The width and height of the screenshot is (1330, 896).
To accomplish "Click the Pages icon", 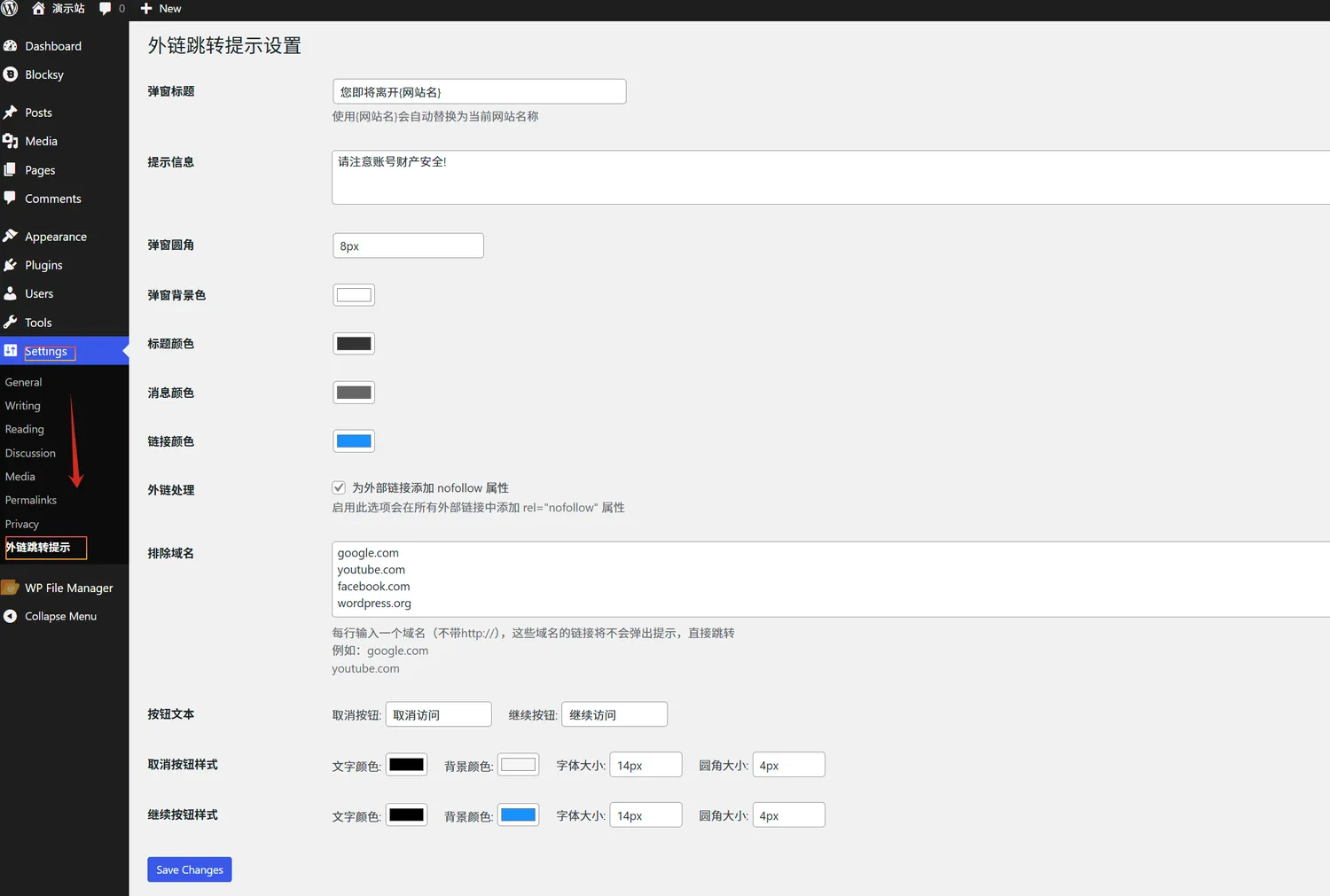I will 11,169.
